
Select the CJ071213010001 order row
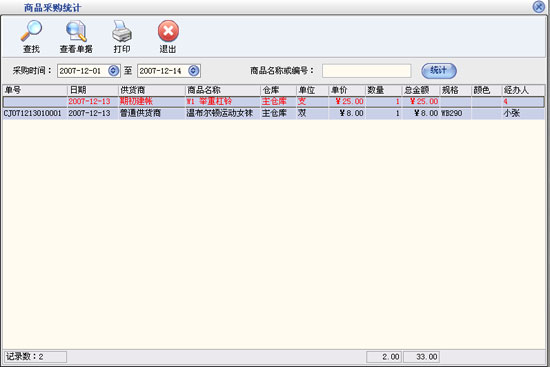coord(274,113)
